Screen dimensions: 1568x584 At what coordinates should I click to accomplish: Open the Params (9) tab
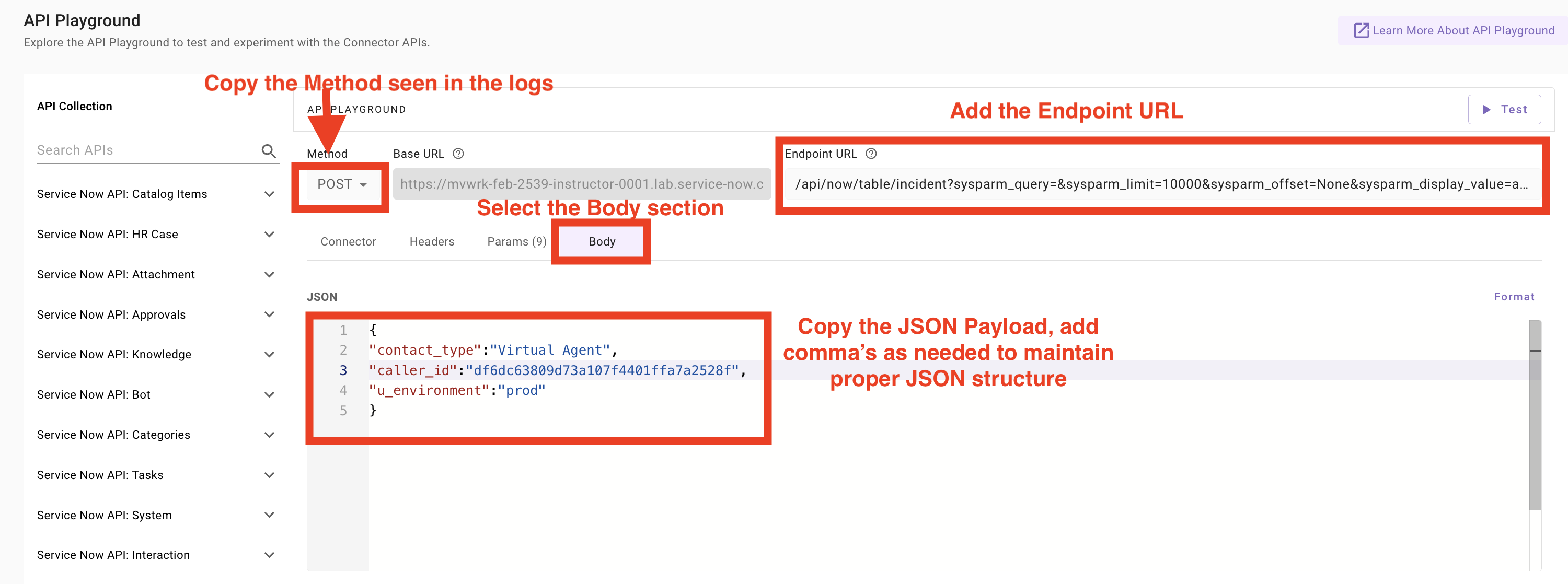(x=517, y=241)
